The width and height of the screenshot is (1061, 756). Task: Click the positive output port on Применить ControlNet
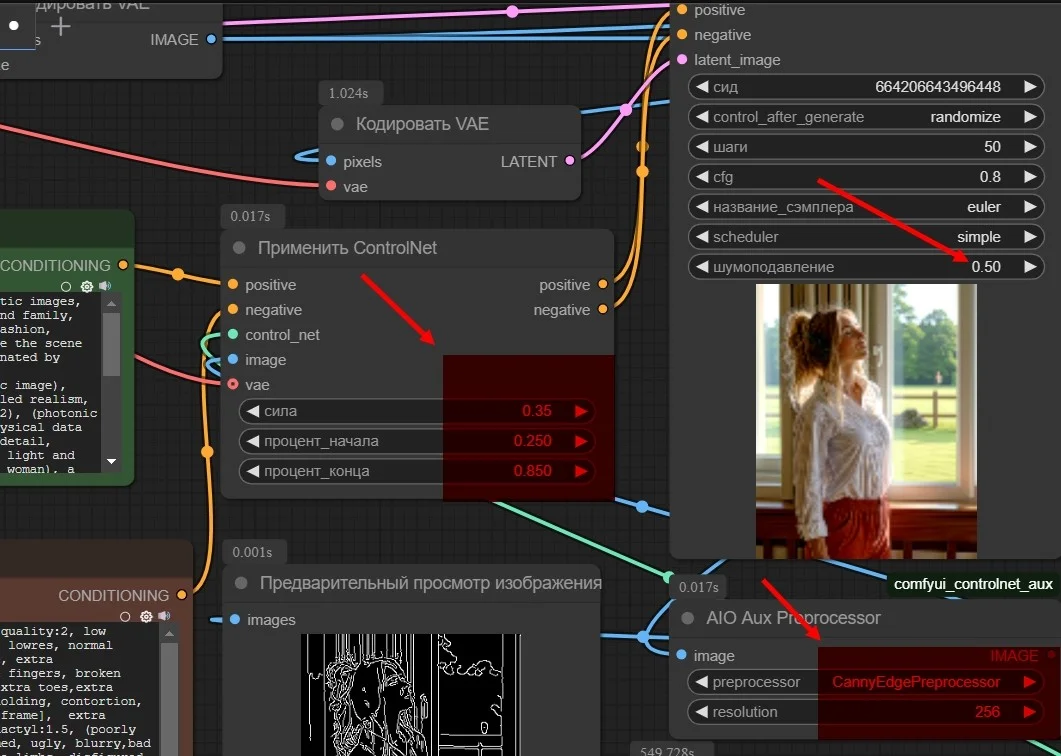coord(602,284)
